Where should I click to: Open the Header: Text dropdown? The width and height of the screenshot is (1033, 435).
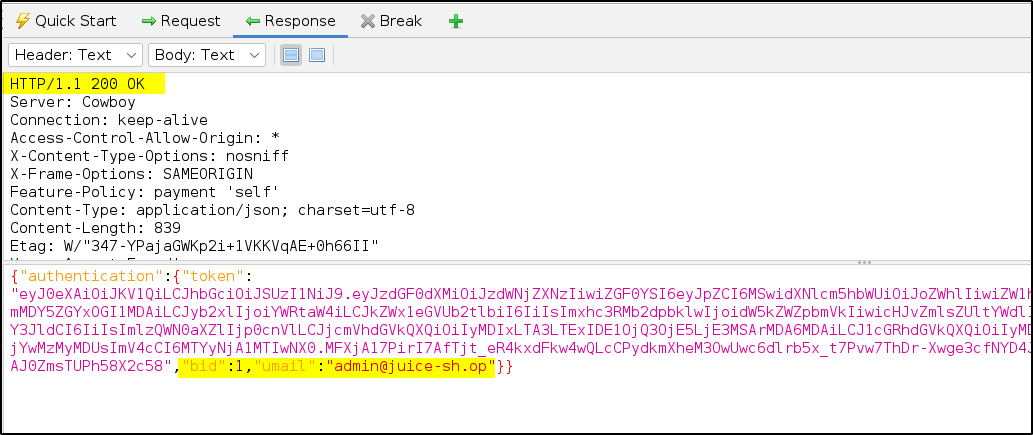coord(76,55)
